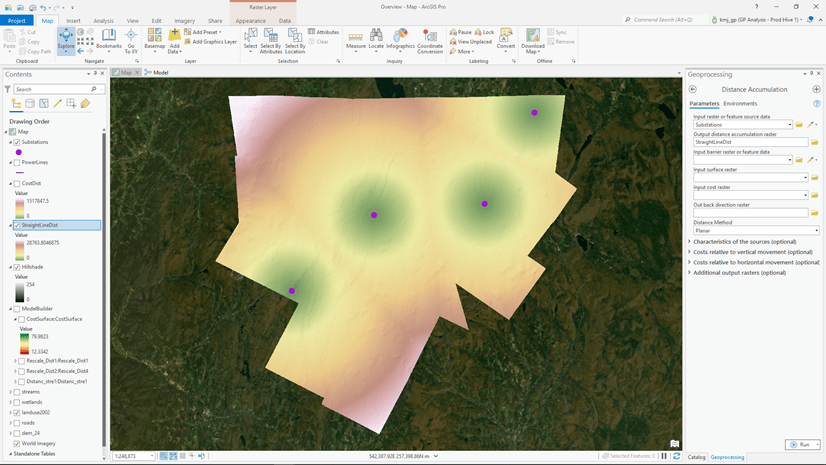Uncheck the landuse2002 layer
826x465 pixels.
tap(17, 413)
